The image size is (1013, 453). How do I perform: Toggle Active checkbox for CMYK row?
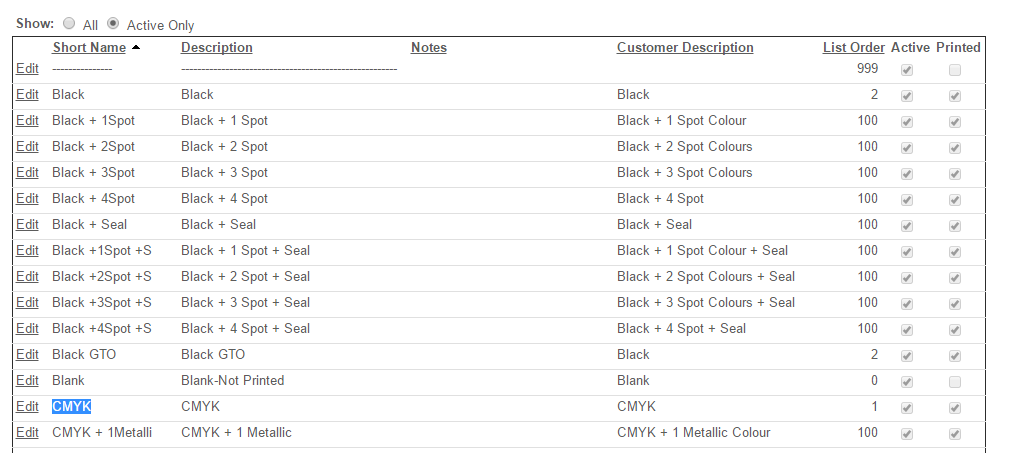(x=907, y=407)
